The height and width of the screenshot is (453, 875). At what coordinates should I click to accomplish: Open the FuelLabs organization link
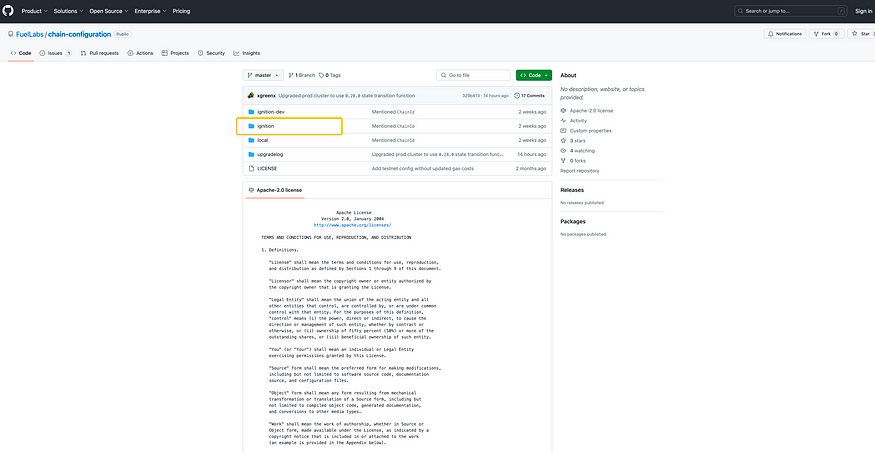point(30,35)
